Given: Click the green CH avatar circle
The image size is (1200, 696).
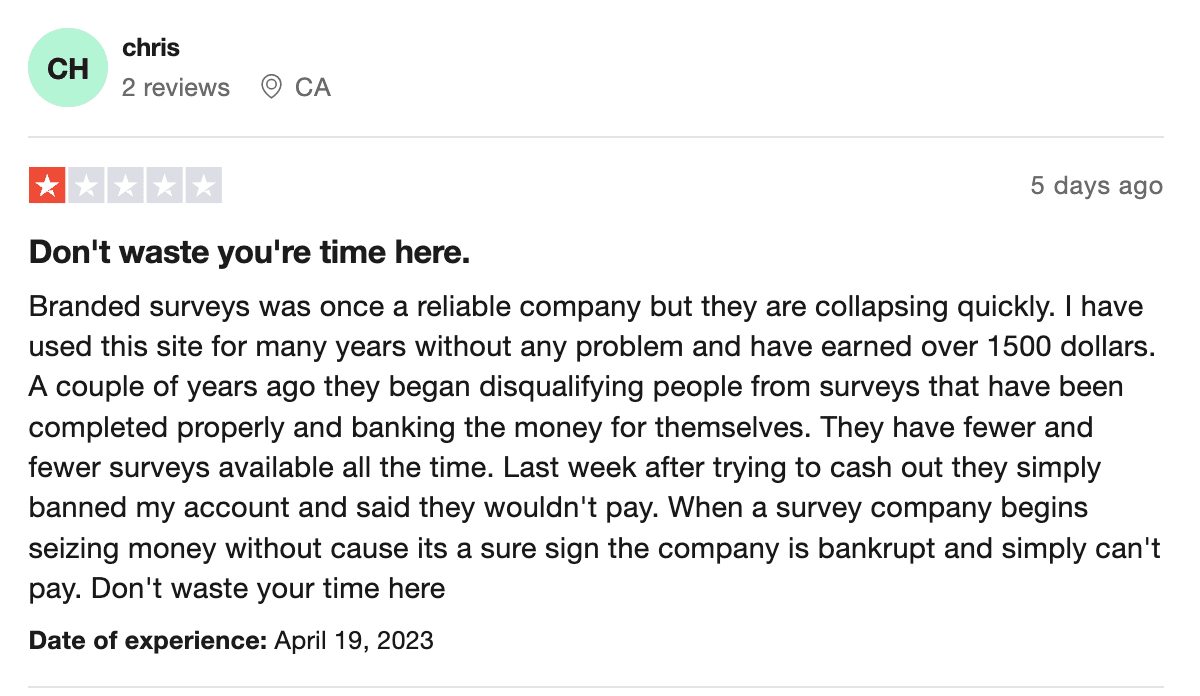Looking at the screenshot, I should 68,68.
